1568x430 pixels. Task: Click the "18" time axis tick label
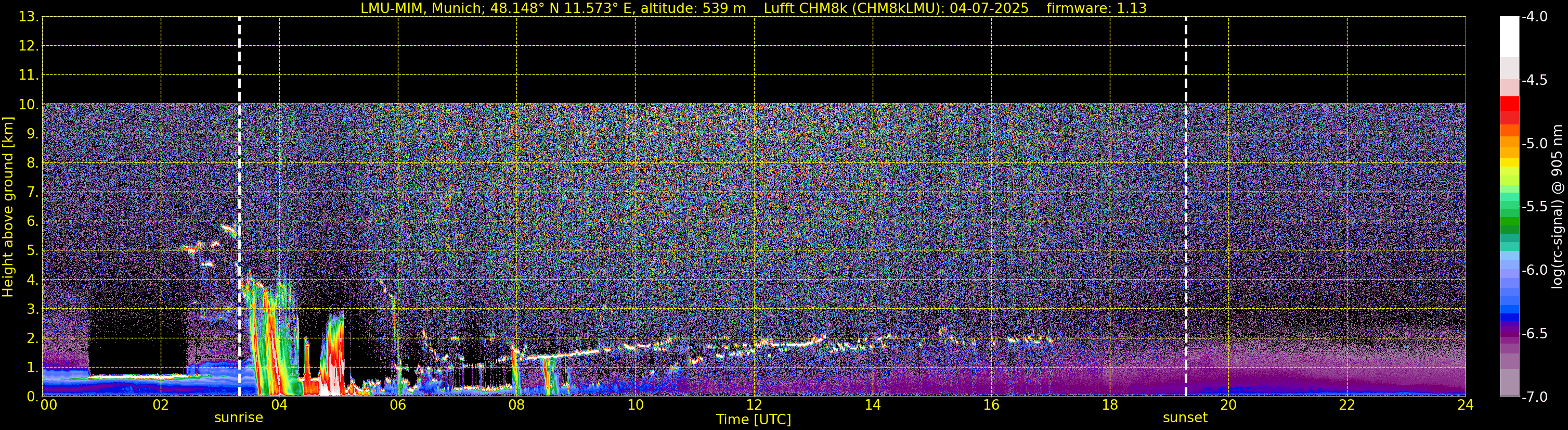(x=1110, y=405)
